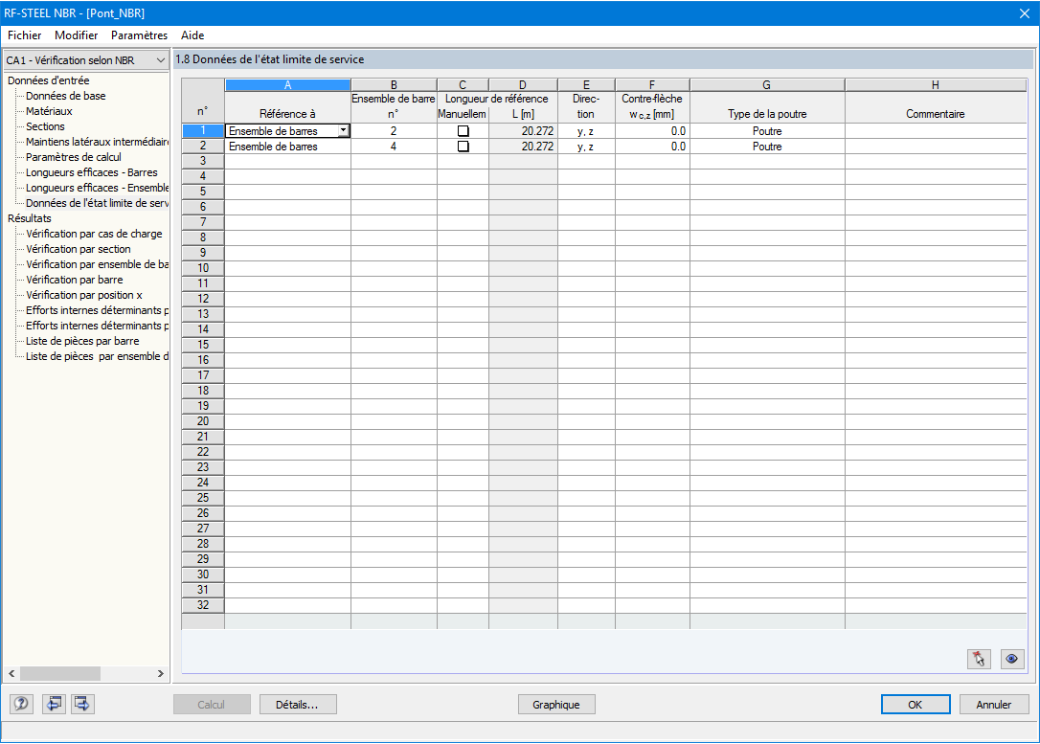Open the Fichier menu
The height and width of the screenshot is (744, 1040).
(x=25, y=35)
